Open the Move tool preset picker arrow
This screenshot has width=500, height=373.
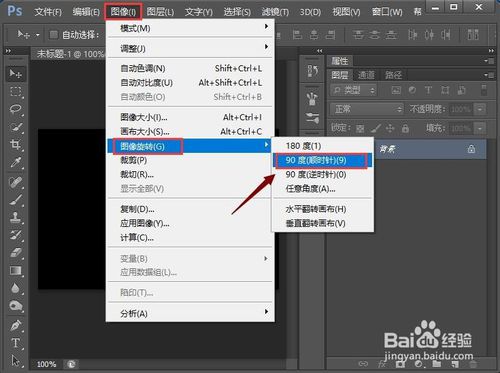coord(38,35)
